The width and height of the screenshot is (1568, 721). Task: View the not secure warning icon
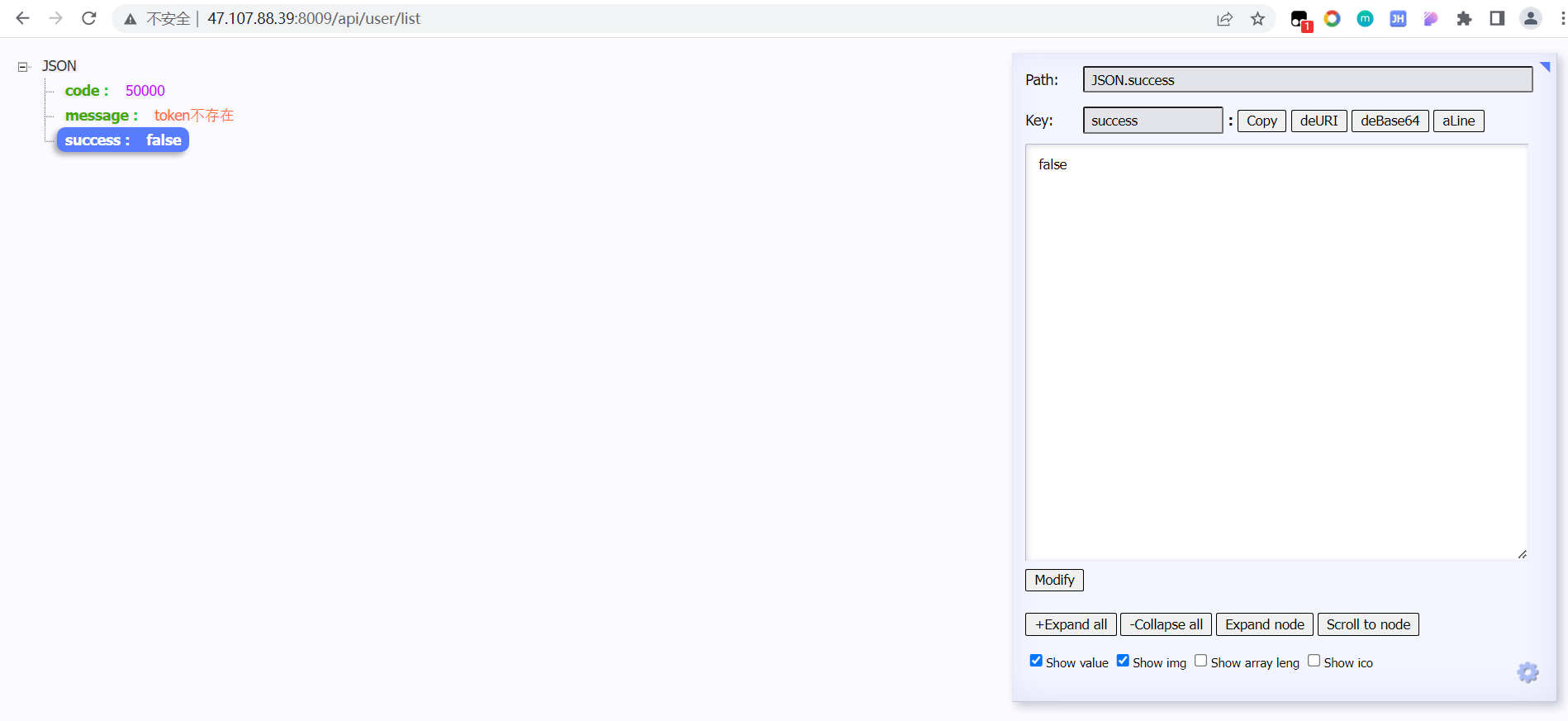point(131,19)
